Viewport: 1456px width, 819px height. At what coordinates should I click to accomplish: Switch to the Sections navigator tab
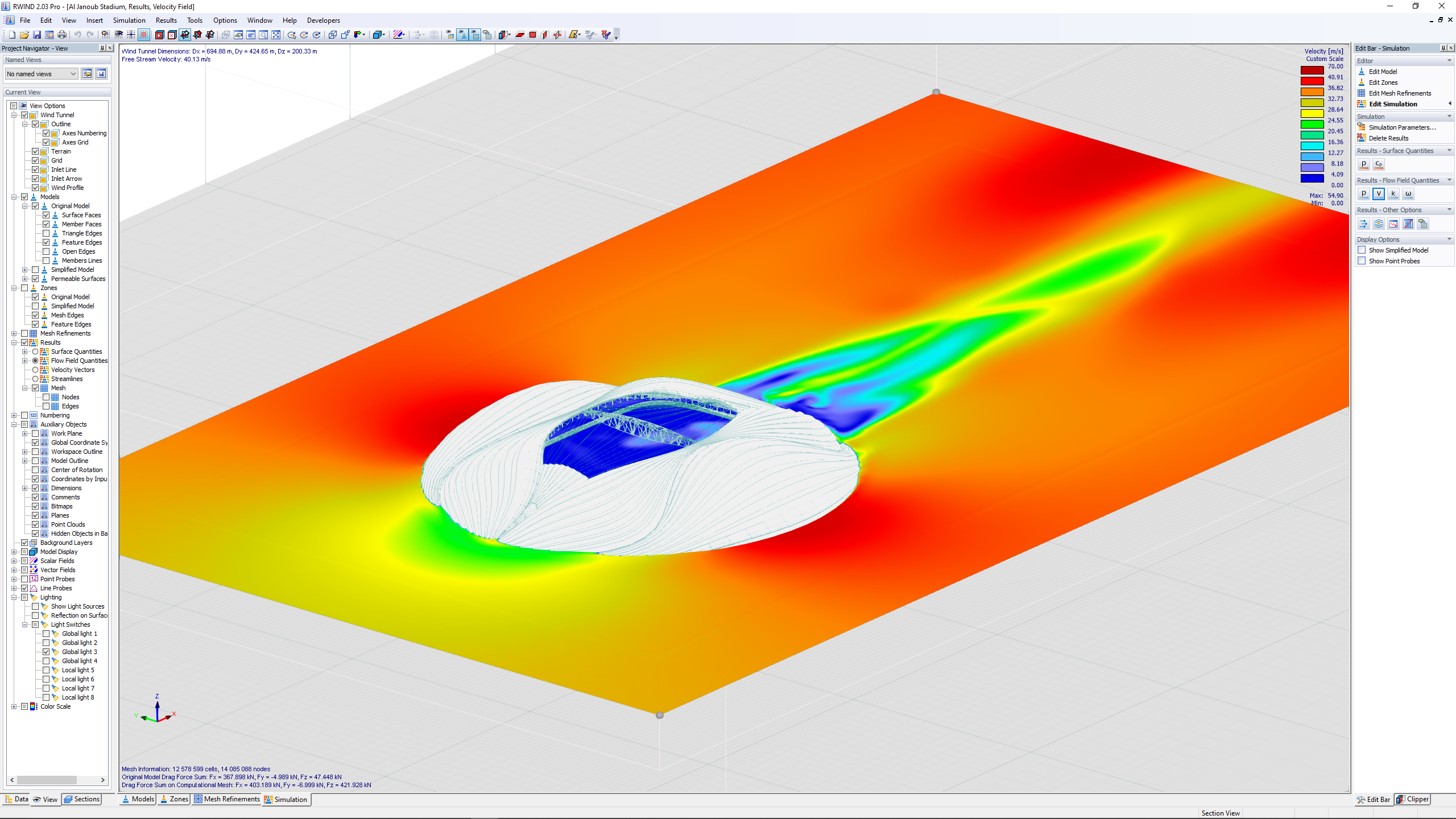coord(81,799)
